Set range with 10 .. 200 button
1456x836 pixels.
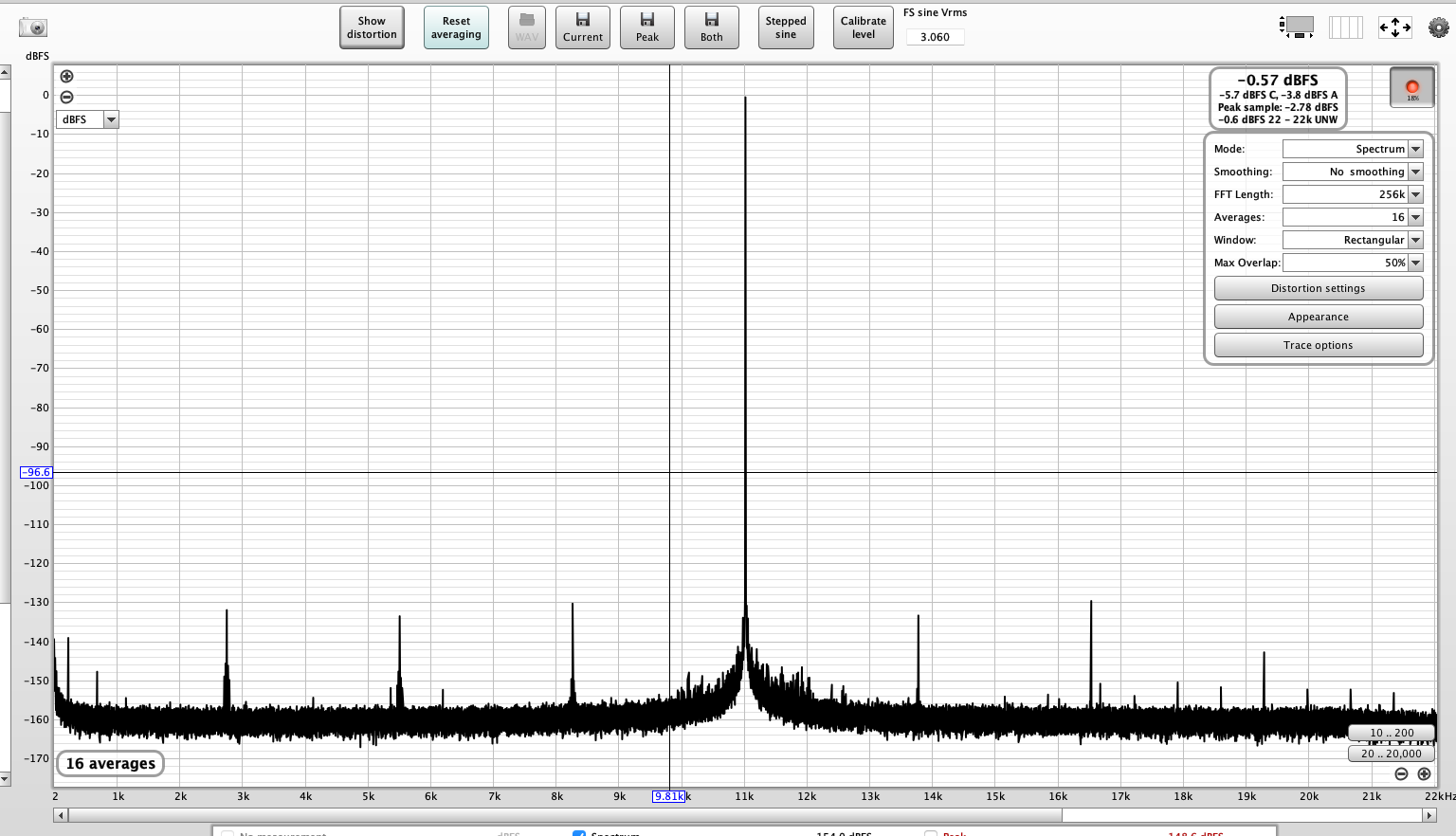pyautogui.click(x=1392, y=733)
